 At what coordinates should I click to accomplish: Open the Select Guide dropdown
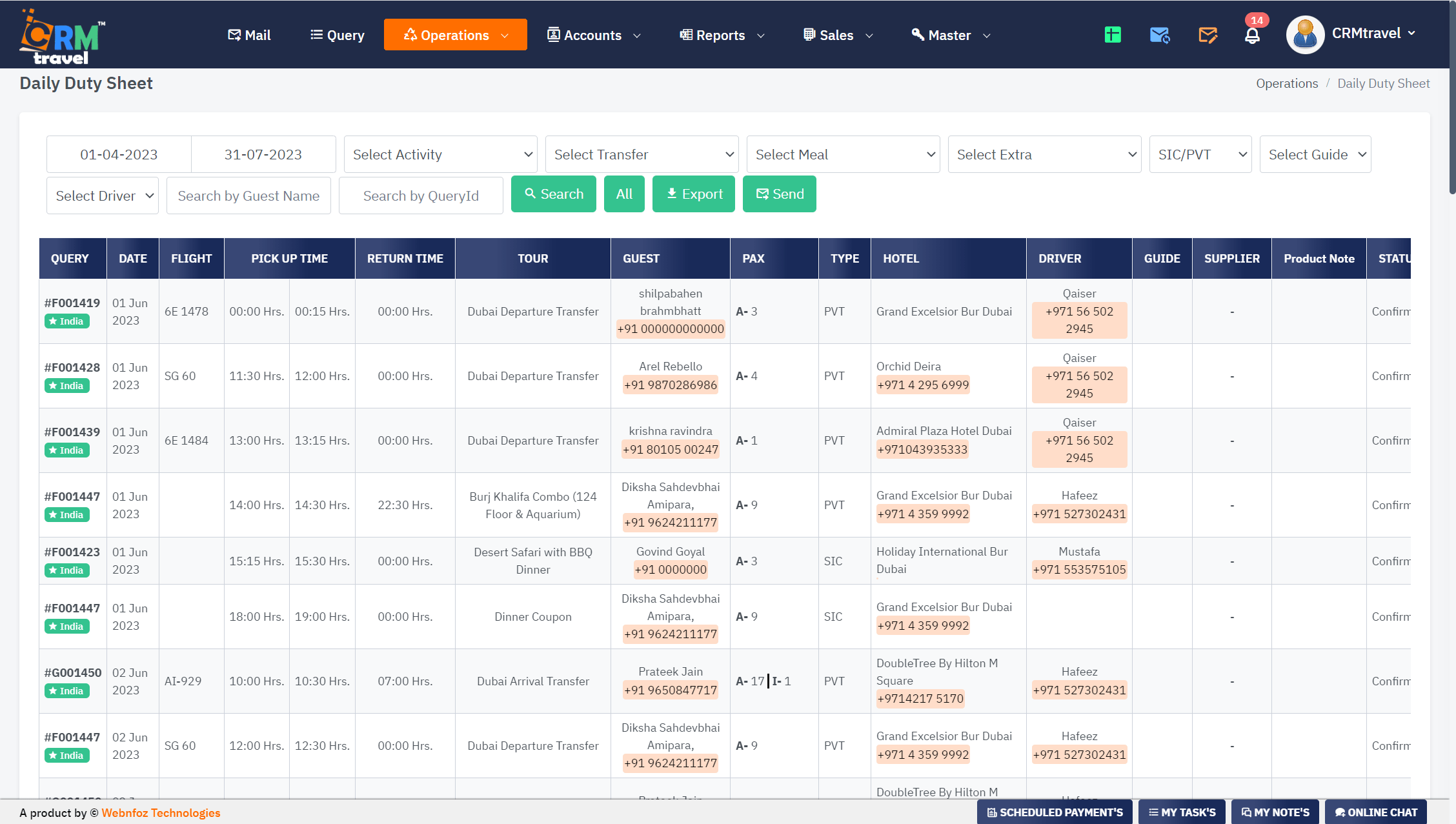[x=1315, y=154]
